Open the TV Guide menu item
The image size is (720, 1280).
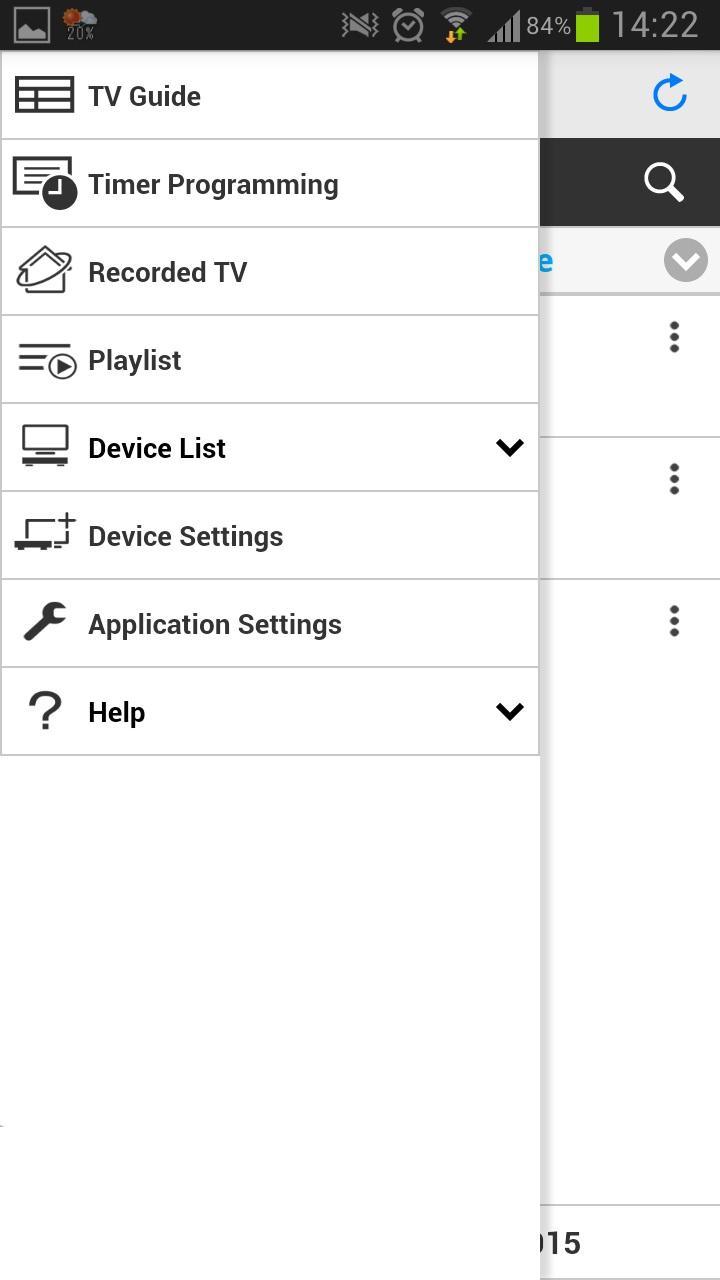144,96
